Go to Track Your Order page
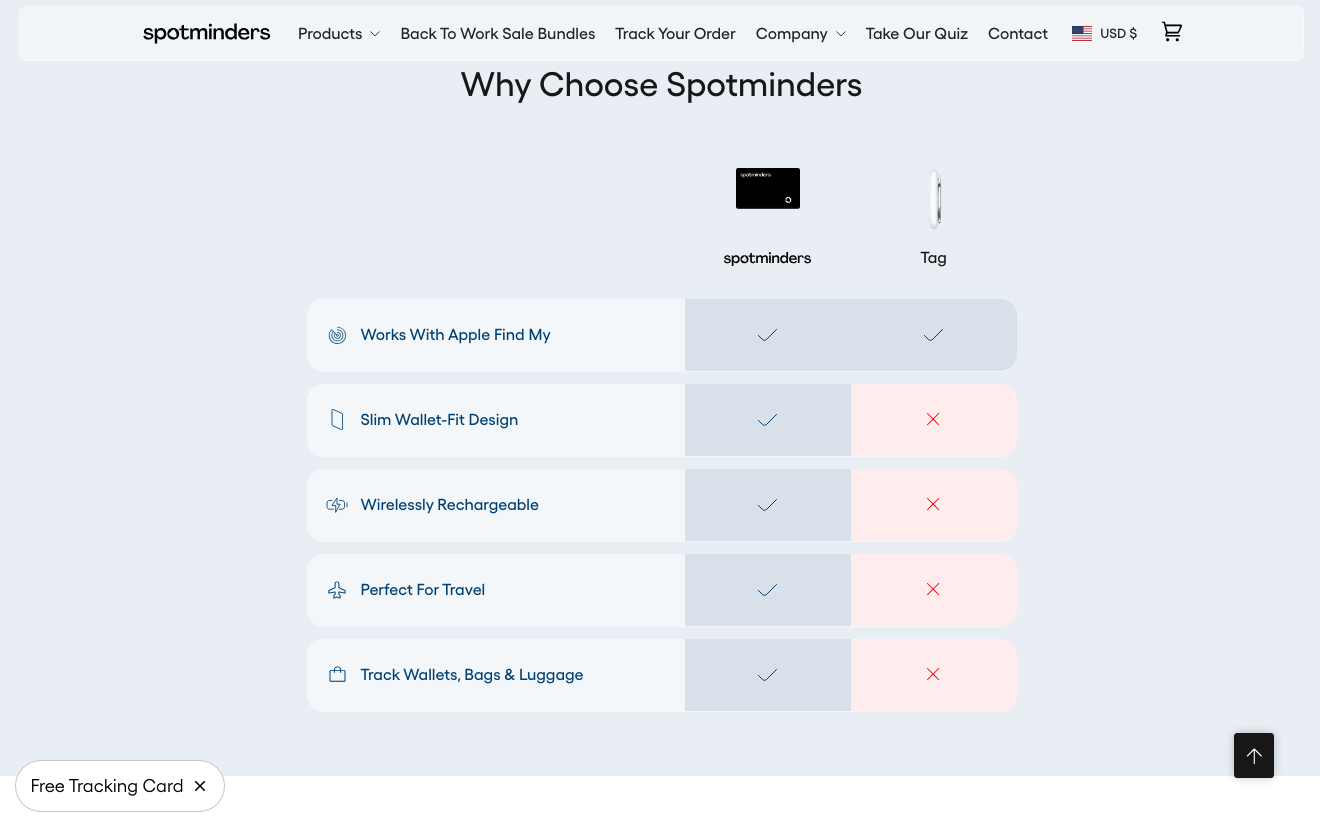The image size is (1320, 823). 675,34
